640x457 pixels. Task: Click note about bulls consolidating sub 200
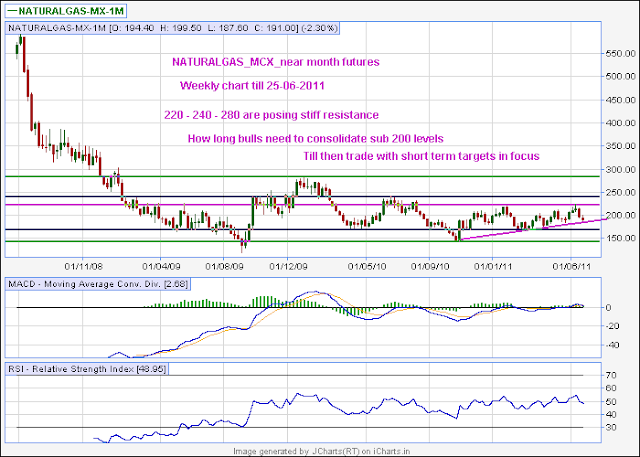(x=316, y=139)
